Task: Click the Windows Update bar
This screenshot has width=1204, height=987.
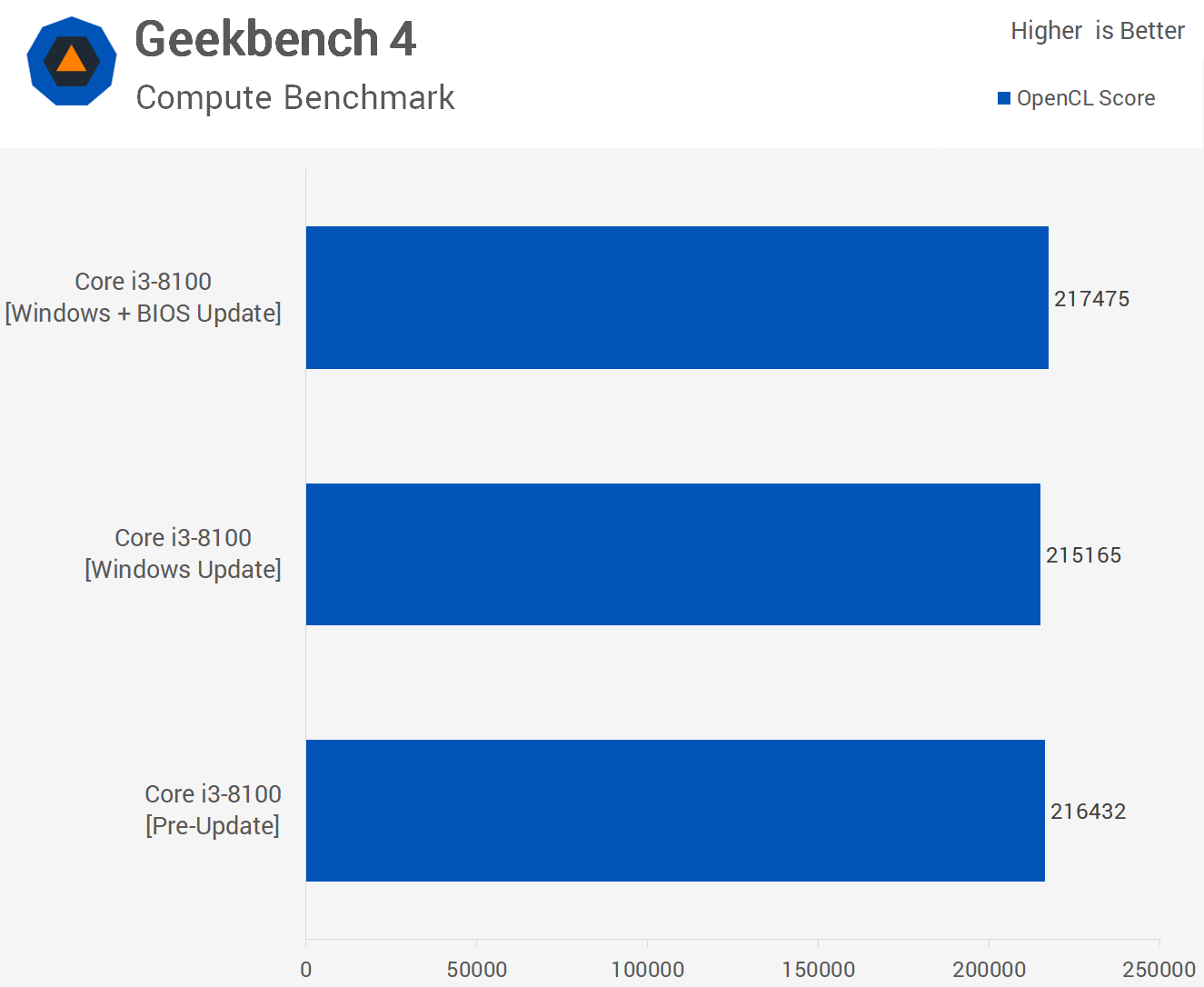Action: (672, 554)
